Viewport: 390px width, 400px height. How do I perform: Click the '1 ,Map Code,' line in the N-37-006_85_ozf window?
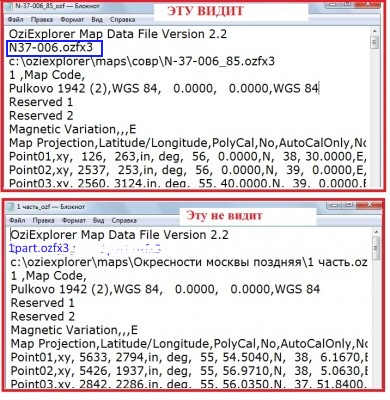coord(47,75)
